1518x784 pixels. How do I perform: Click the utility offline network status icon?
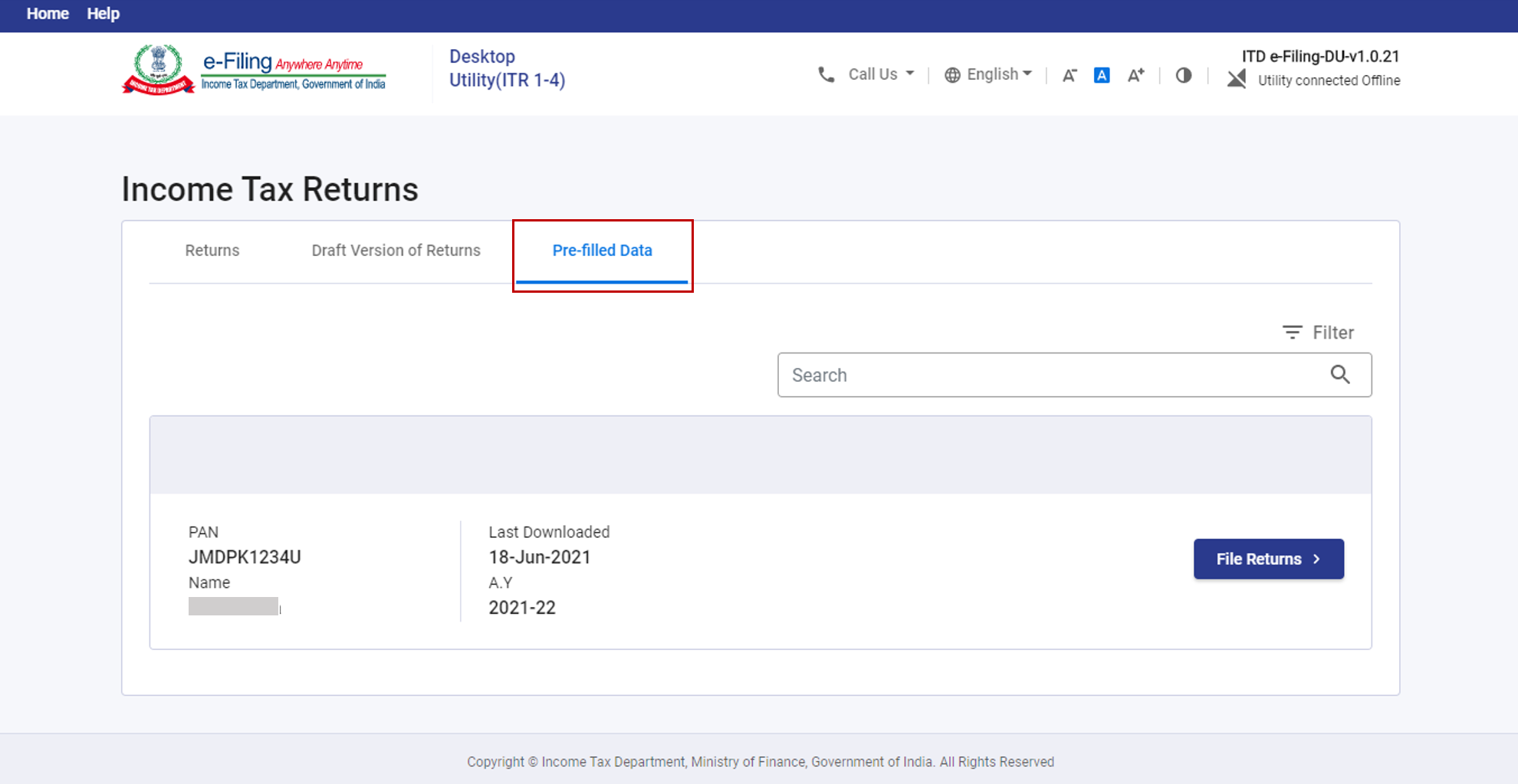coord(1236,78)
